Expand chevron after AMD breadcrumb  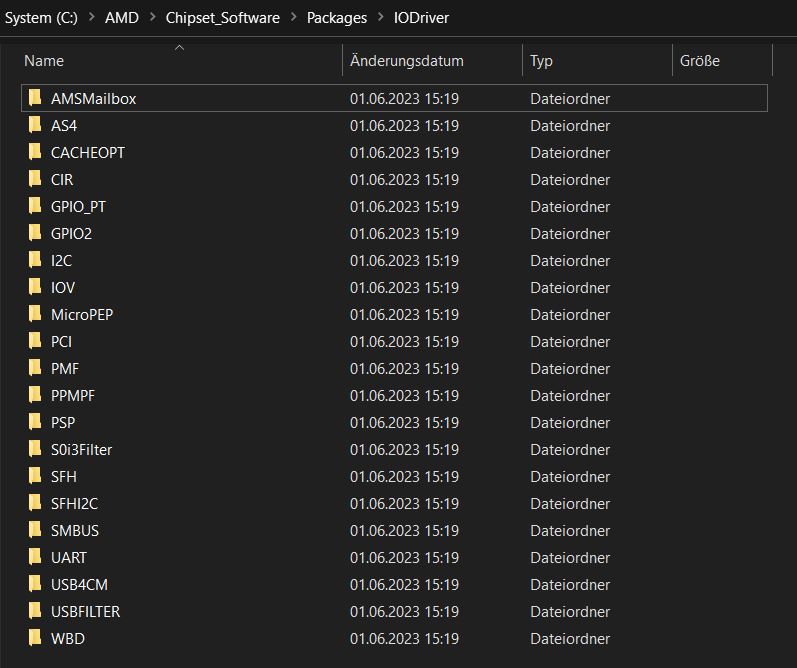click(152, 17)
